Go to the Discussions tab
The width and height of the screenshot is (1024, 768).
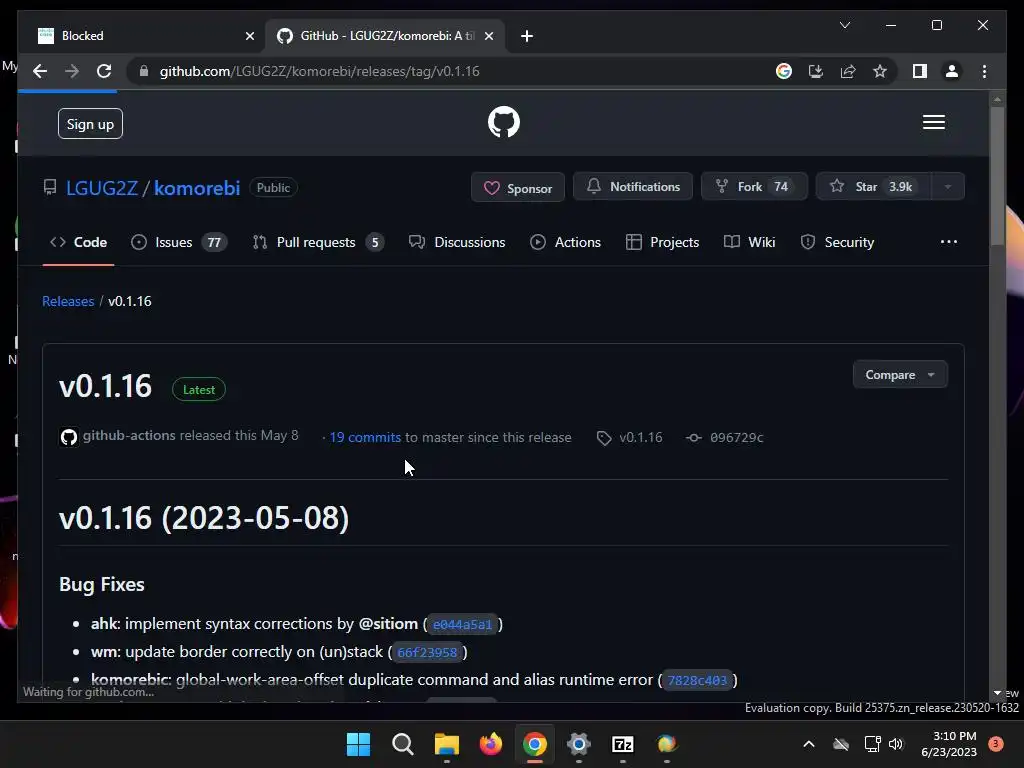[x=457, y=242]
